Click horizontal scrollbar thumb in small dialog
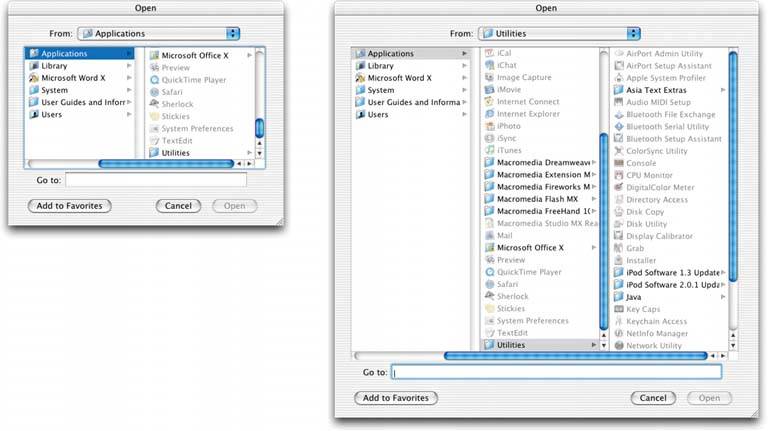This screenshot has height=431, width=768. (166, 164)
